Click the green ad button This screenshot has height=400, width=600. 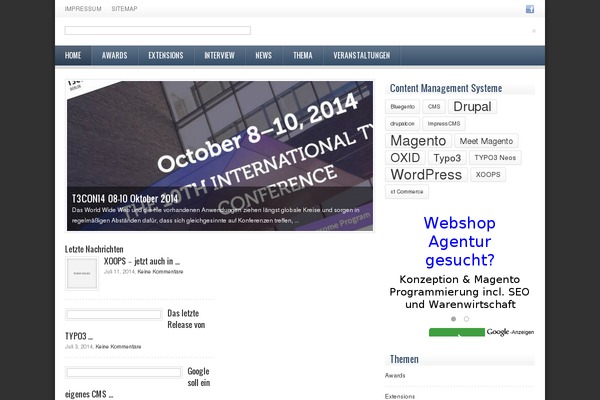point(457,332)
